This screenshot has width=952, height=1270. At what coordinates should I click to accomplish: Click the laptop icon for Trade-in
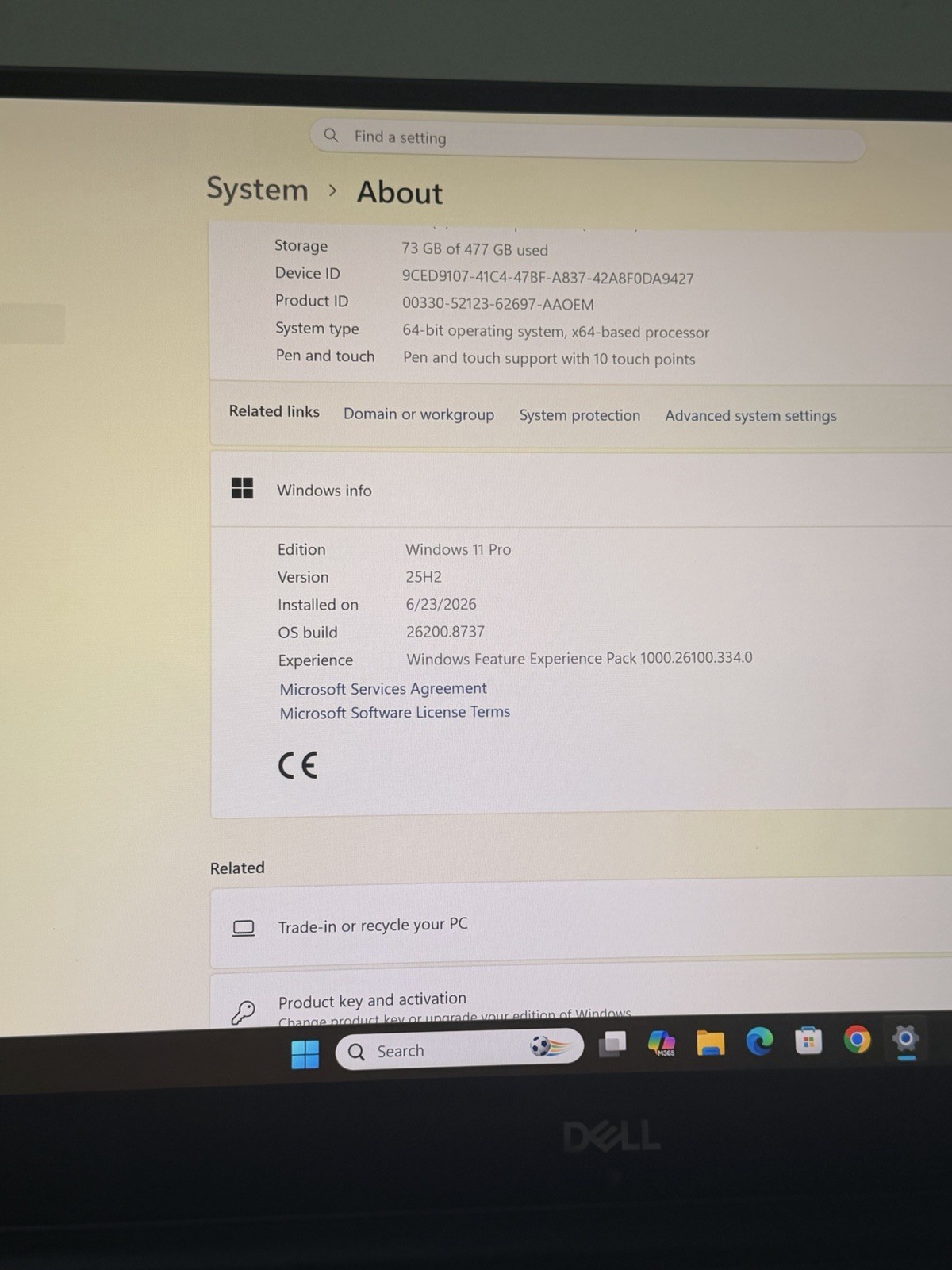(244, 928)
